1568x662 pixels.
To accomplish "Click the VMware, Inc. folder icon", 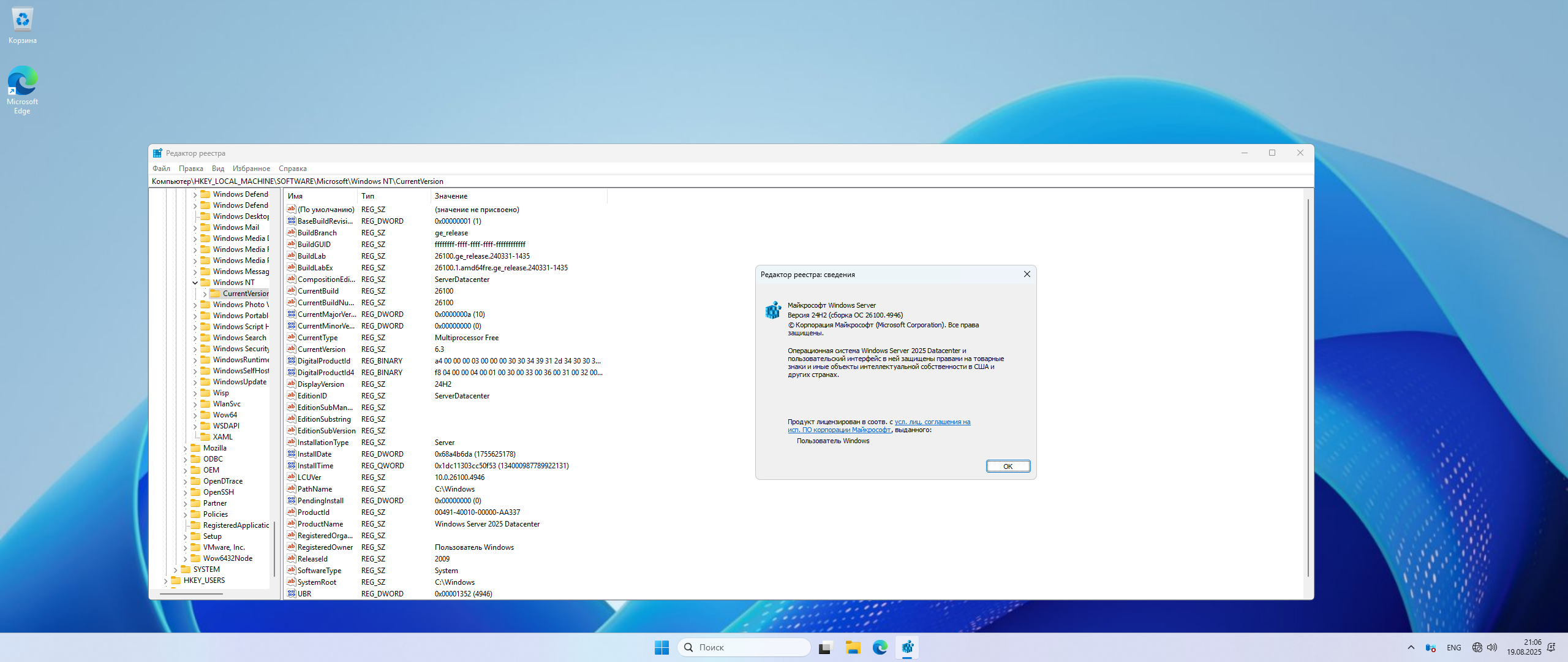I will 195,547.
